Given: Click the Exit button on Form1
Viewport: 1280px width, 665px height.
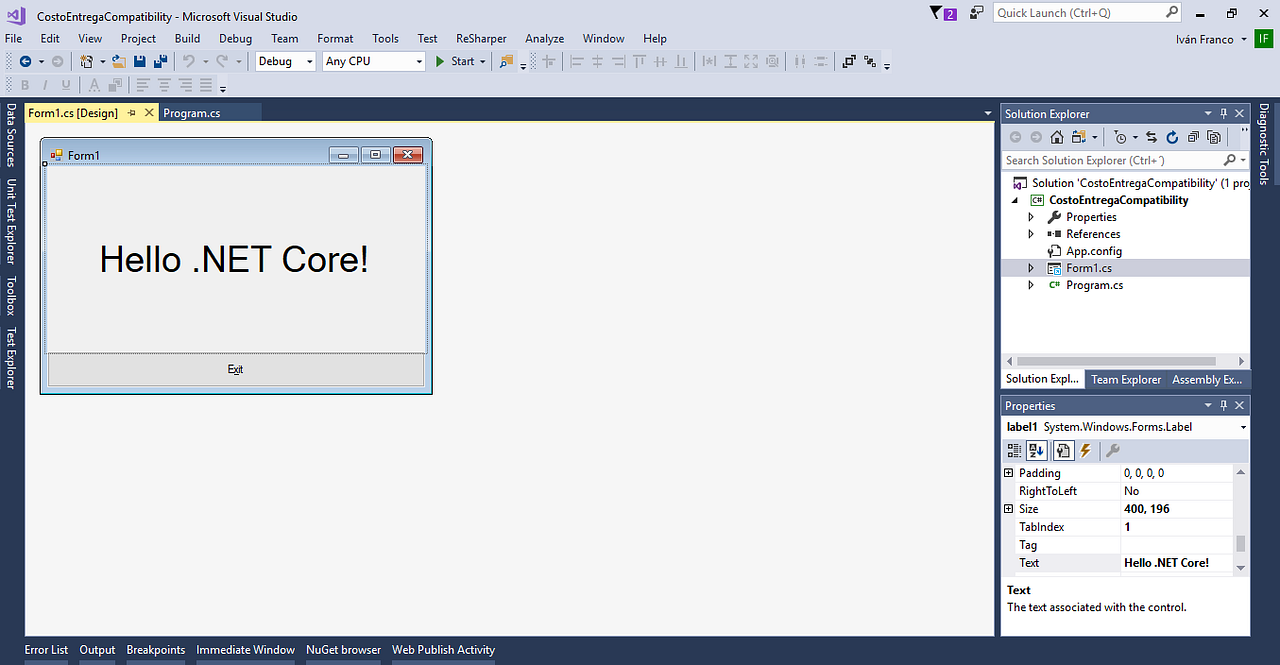Looking at the screenshot, I should tap(235, 369).
